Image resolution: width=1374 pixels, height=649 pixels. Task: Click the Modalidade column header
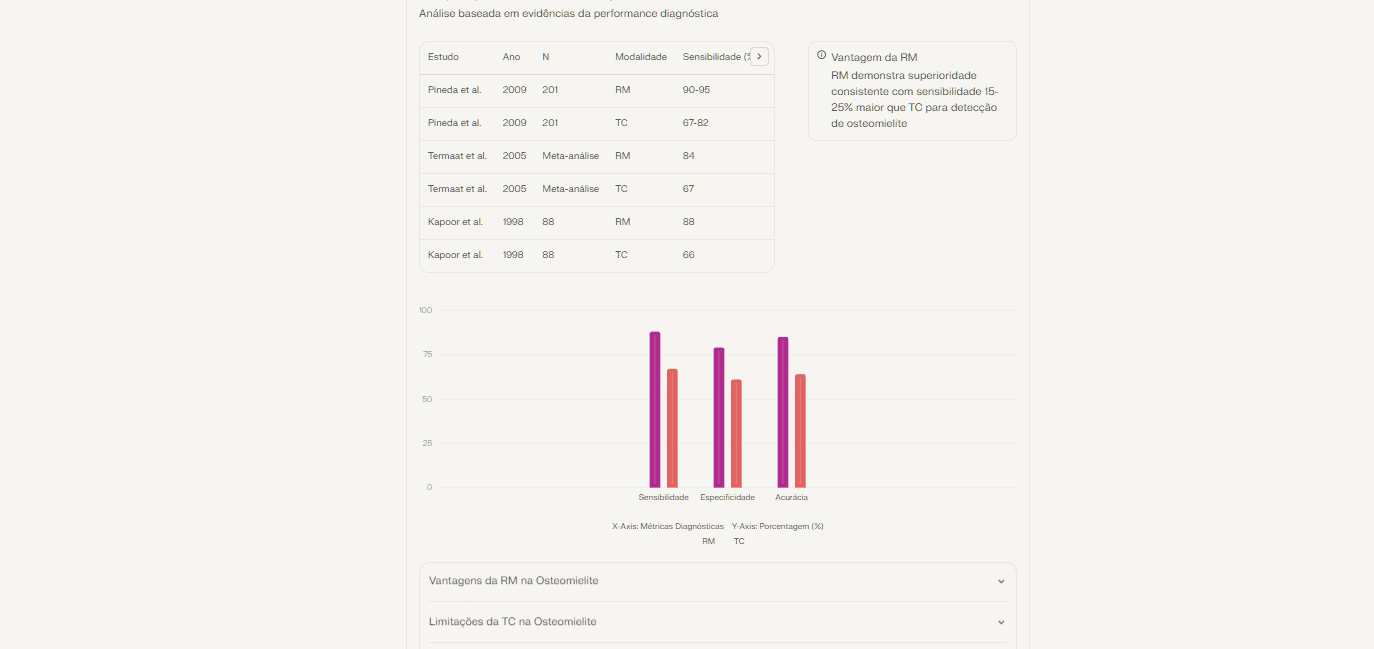[640, 57]
